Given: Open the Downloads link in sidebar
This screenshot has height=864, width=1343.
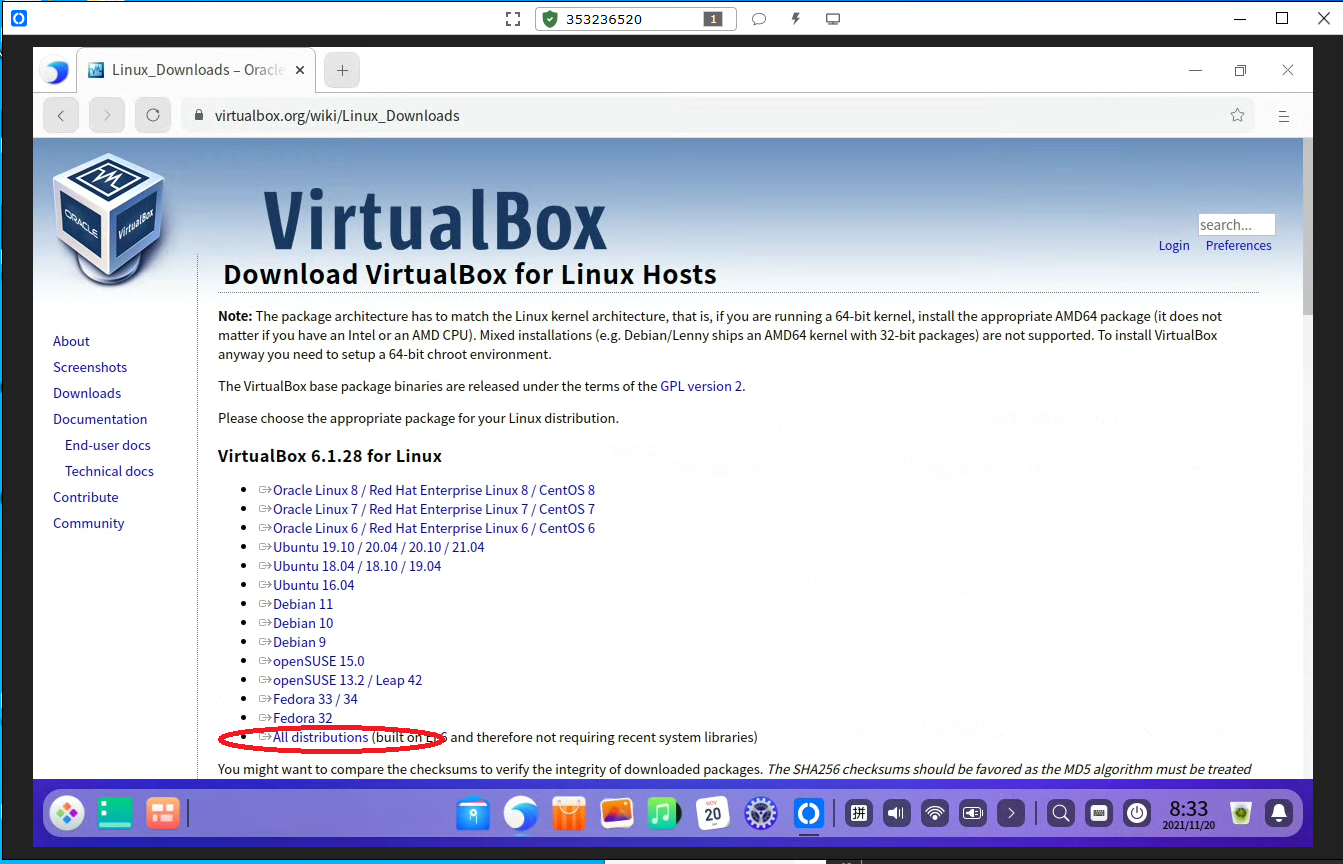Looking at the screenshot, I should click(87, 393).
